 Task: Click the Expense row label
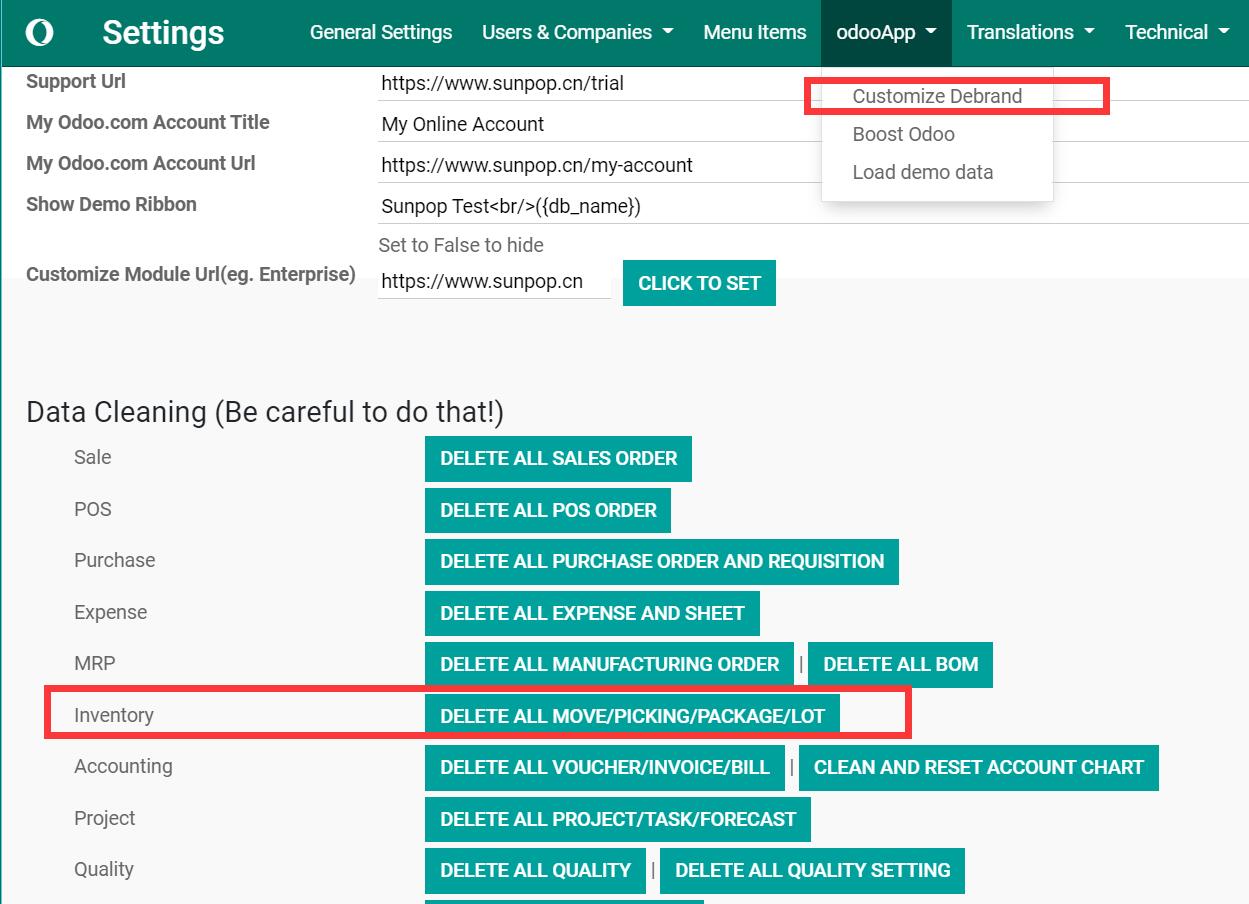[110, 612]
